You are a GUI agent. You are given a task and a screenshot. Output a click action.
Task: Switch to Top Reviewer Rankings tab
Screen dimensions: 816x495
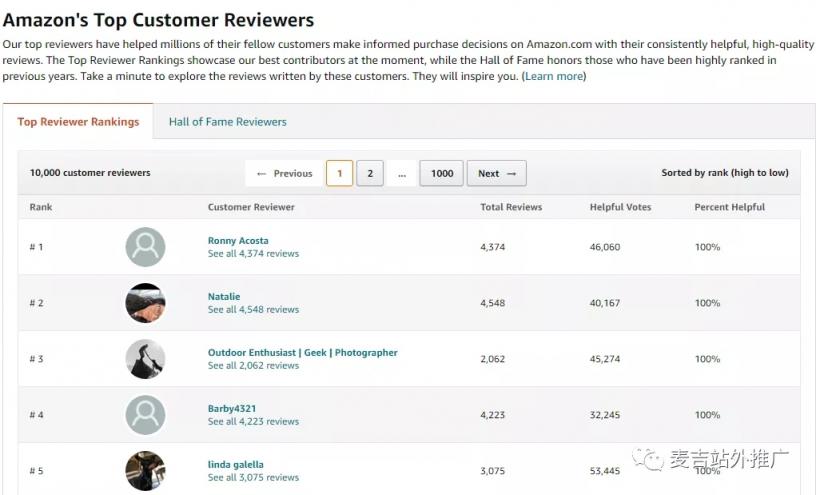pyautogui.click(x=78, y=121)
